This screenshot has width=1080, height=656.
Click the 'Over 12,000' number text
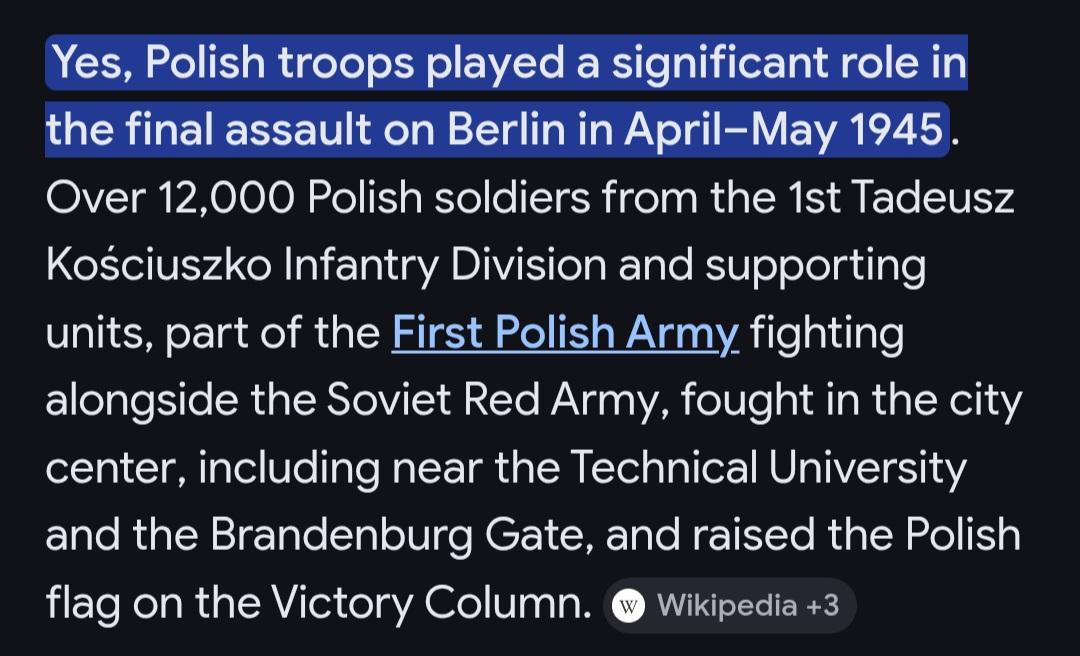171,198
